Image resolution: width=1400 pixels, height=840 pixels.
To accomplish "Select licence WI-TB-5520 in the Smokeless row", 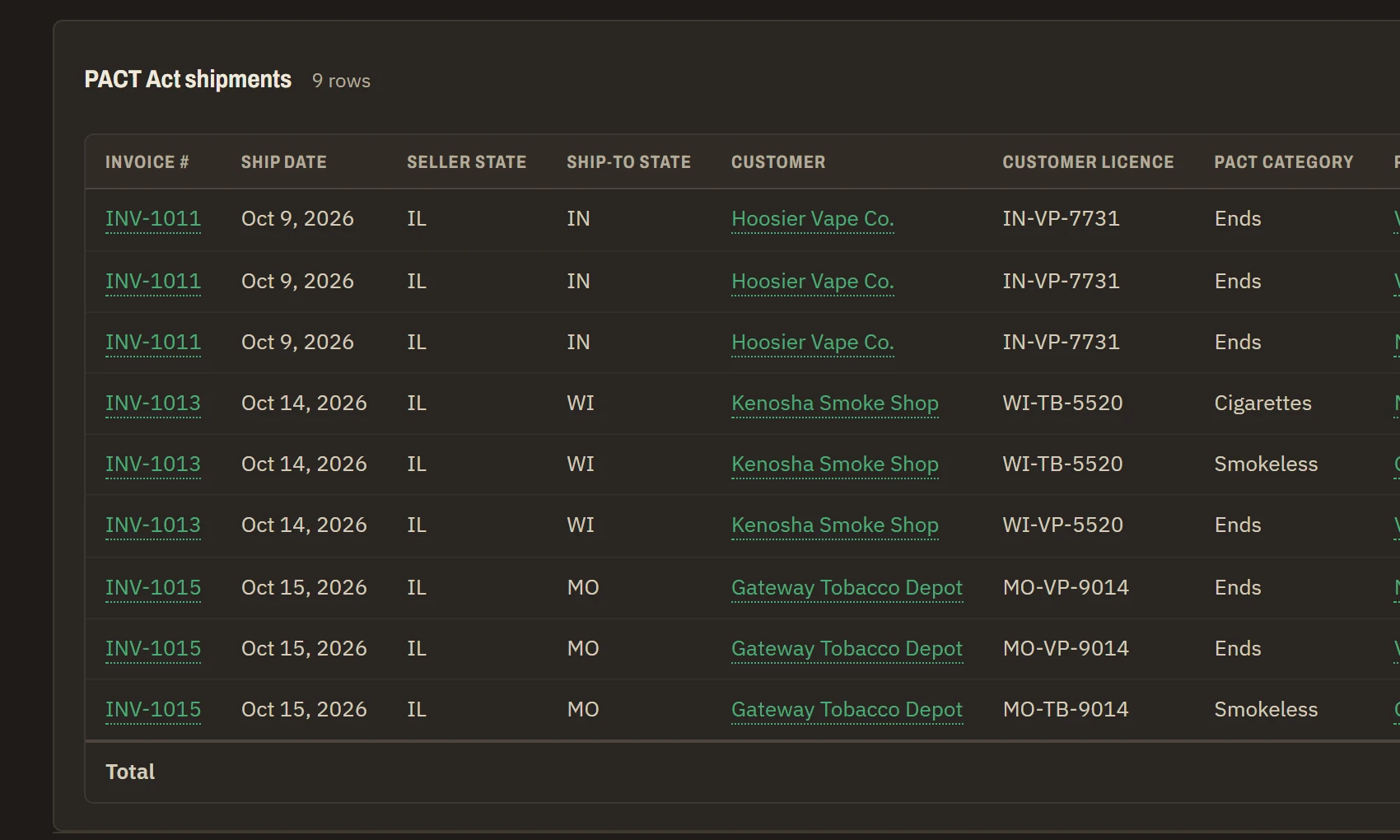I will coord(1062,464).
